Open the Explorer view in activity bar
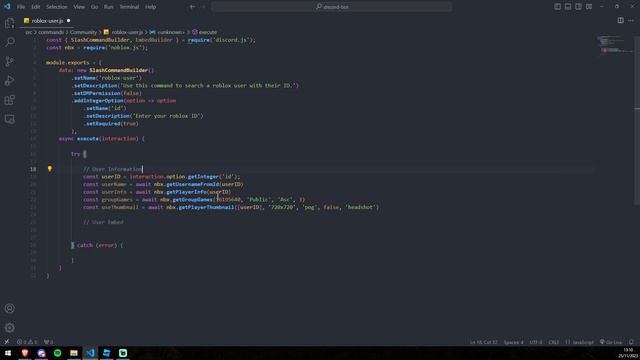 tap(9, 23)
